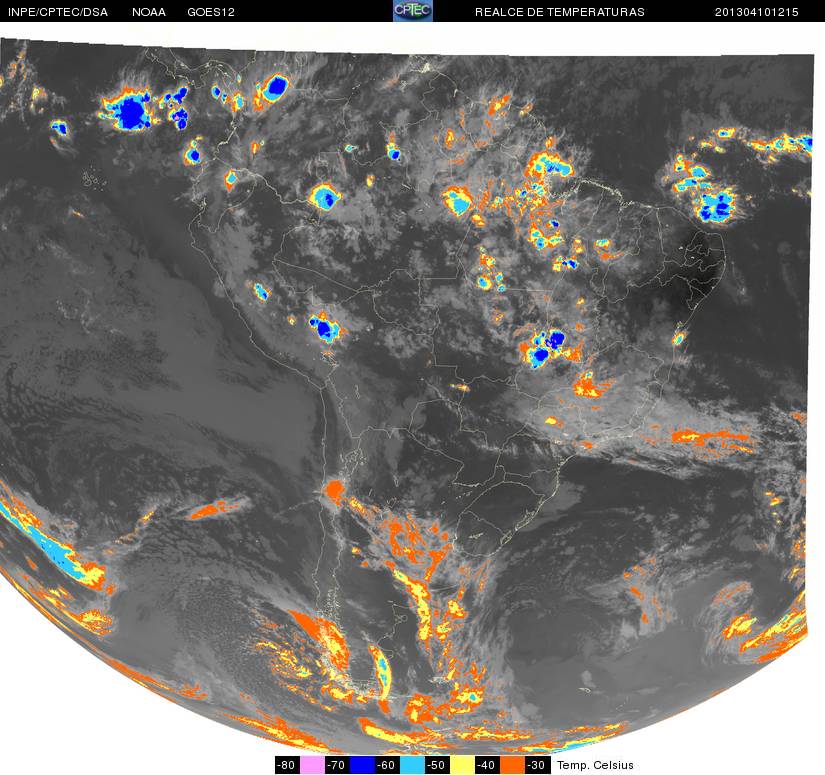Click the yellow legend swatch after -50
This screenshot has width=825, height=775.
(x=462, y=765)
